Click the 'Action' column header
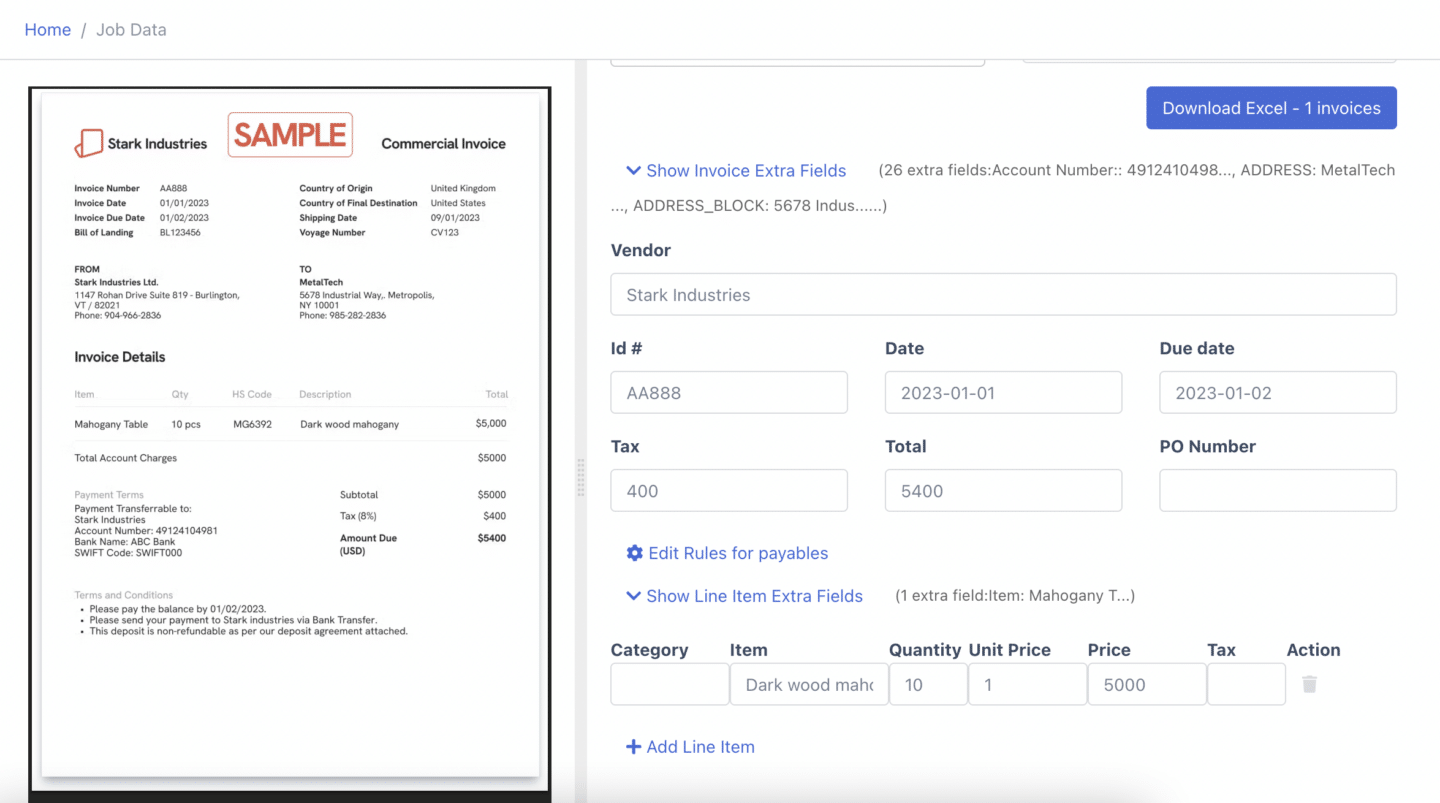 coord(1314,650)
